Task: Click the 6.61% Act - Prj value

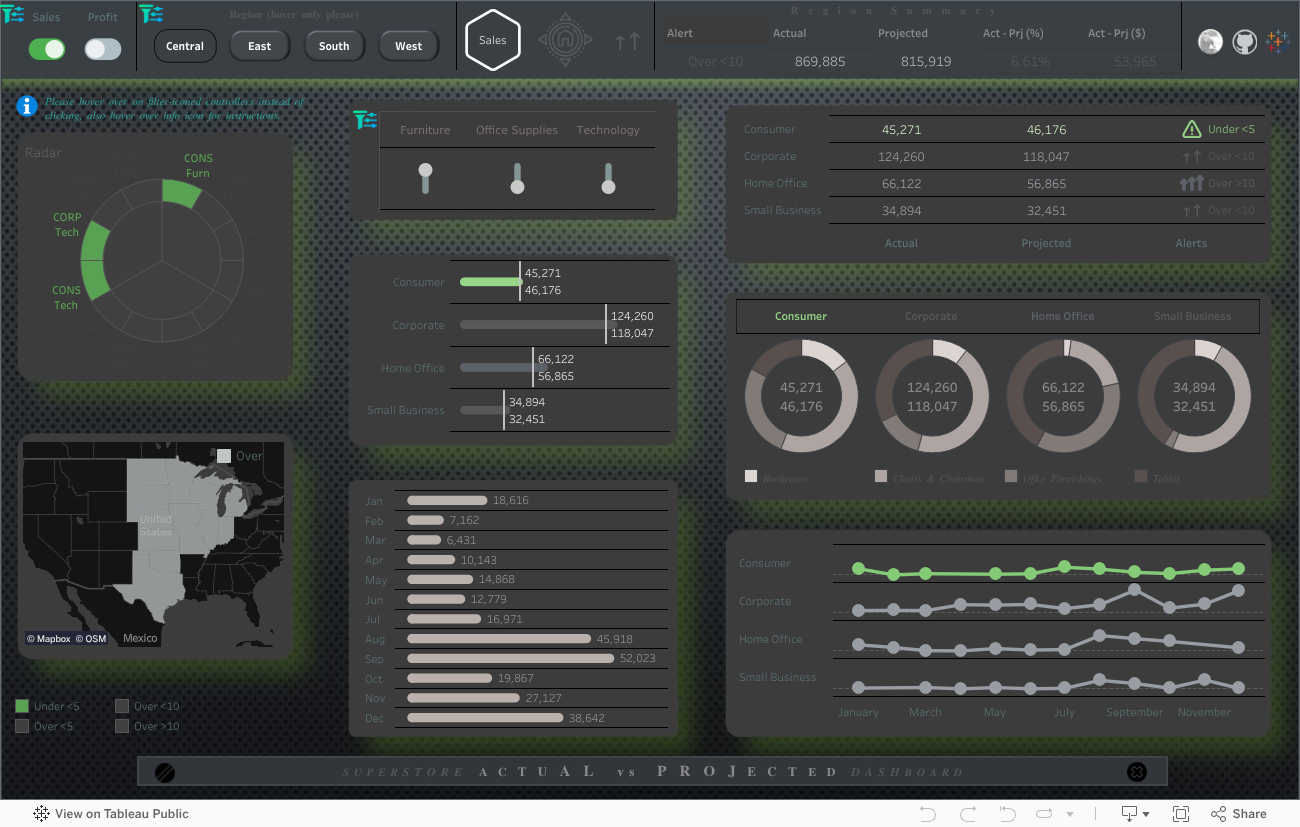Action: pyautogui.click(x=1030, y=62)
